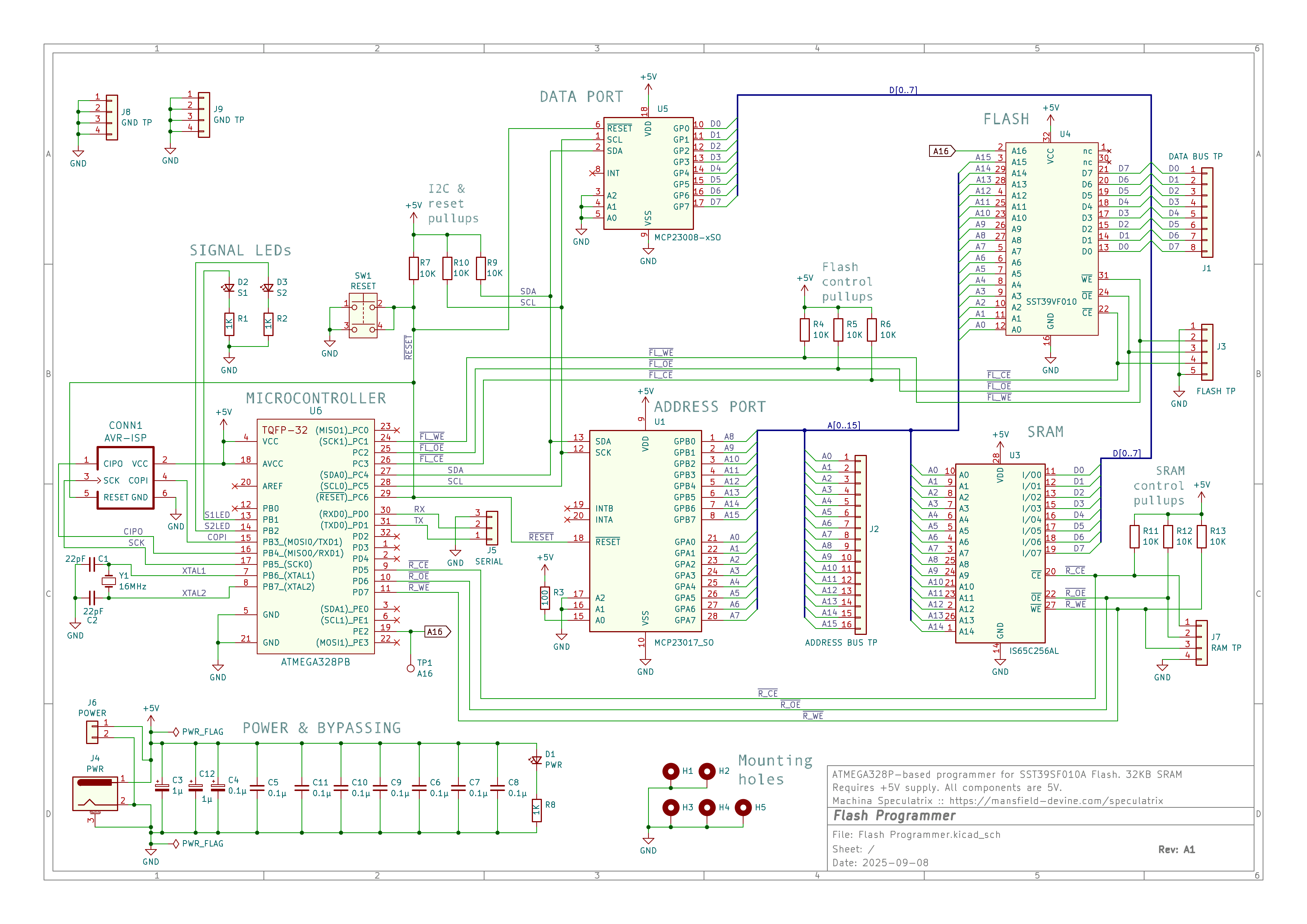Click the H1 mounting hole symbol
This screenshot has height=924, width=1307.
click(670, 771)
